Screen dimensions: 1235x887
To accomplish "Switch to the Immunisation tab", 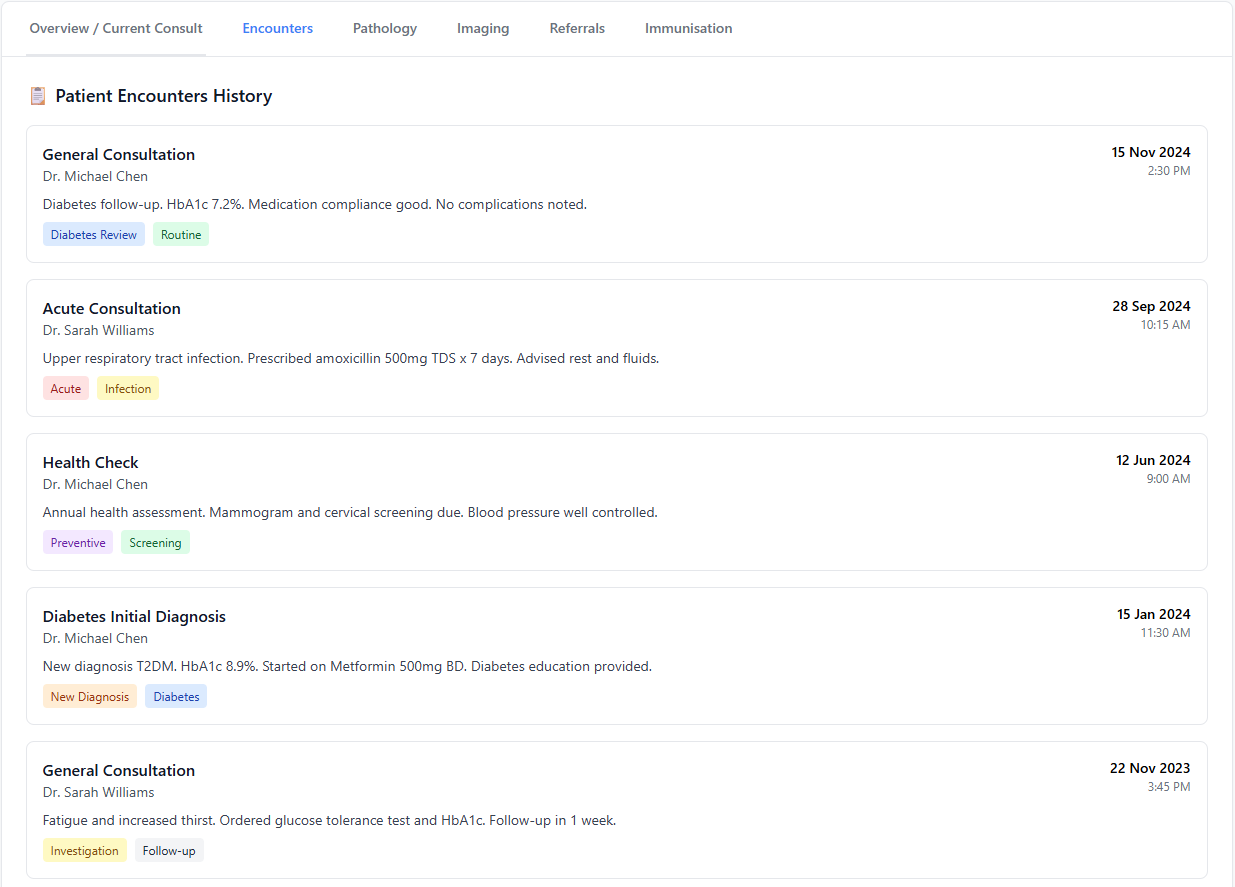I will click(688, 28).
